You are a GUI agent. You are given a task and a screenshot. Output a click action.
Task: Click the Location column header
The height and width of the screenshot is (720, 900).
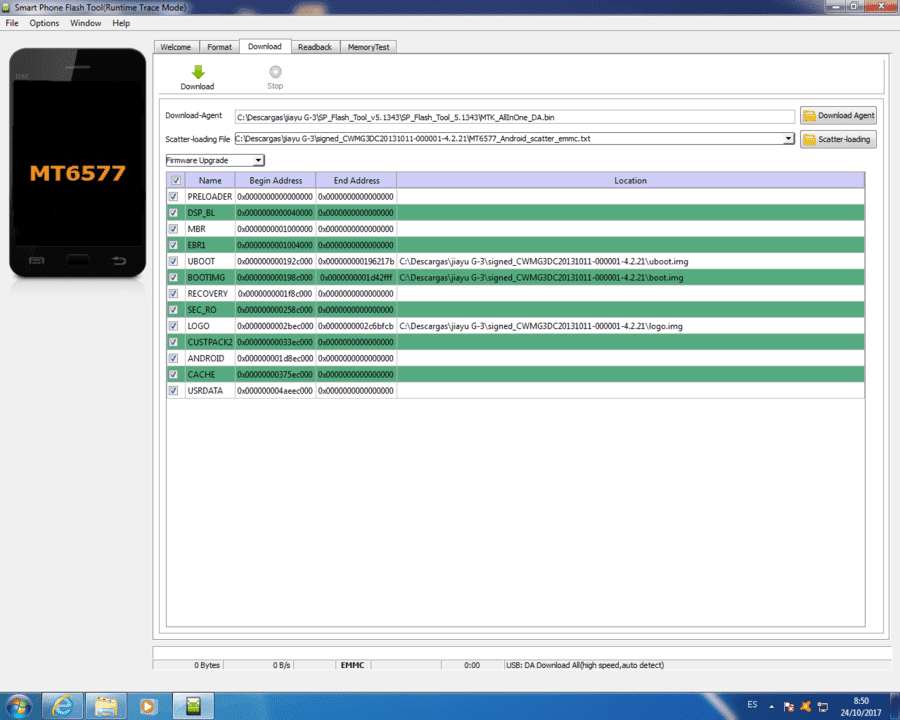click(x=630, y=180)
